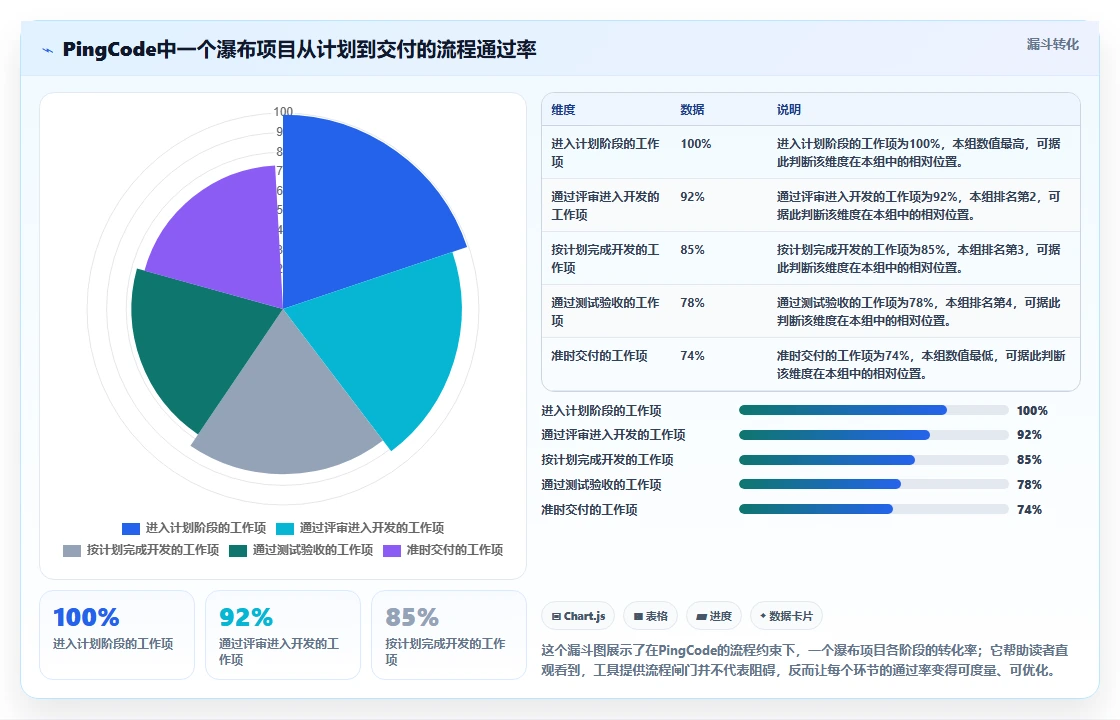Click the progress bar for 进入计划阶段的工作项

[x=874, y=410]
